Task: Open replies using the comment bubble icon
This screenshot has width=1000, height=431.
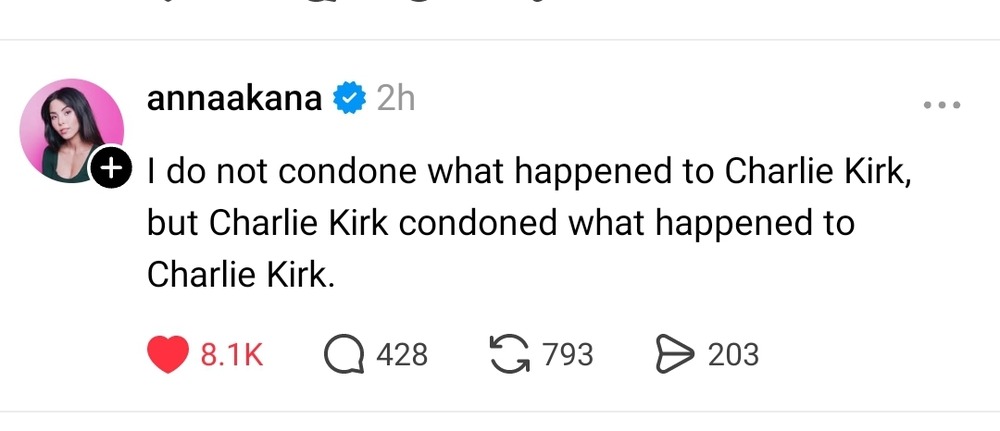Action: pyautogui.click(x=345, y=354)
